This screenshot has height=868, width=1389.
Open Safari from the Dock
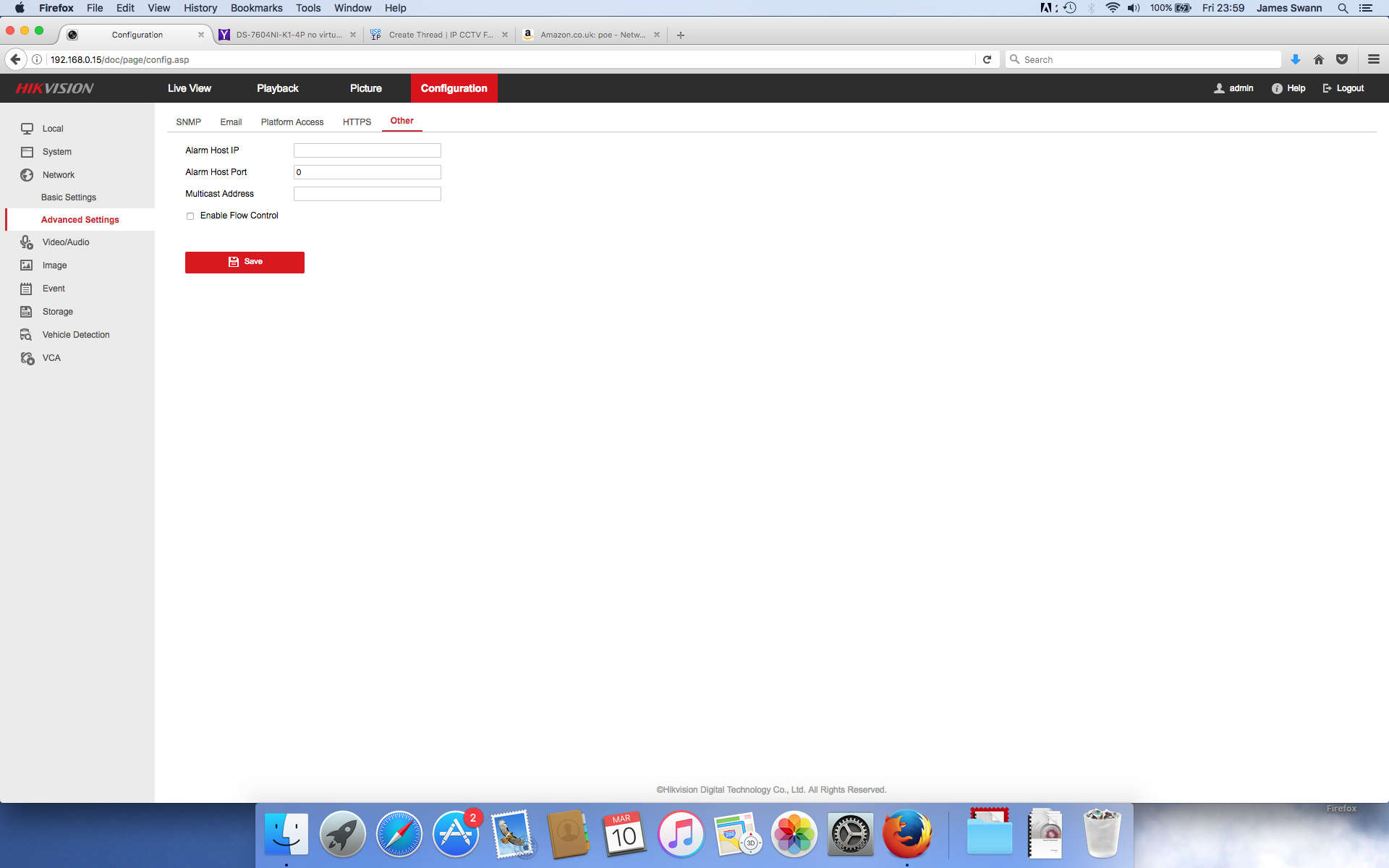point(399,833)
